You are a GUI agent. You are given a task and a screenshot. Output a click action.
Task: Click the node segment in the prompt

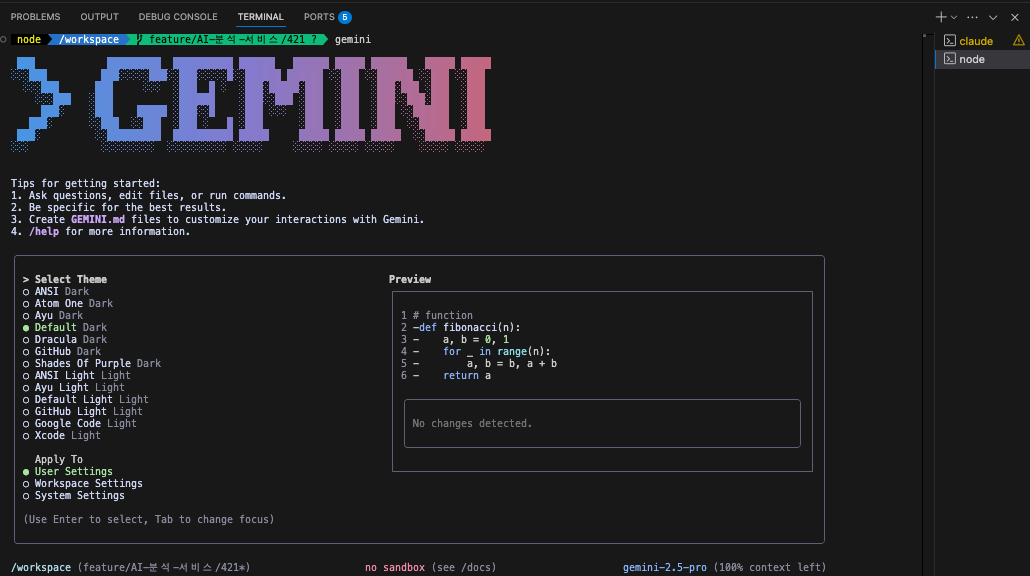pos(29,39)
